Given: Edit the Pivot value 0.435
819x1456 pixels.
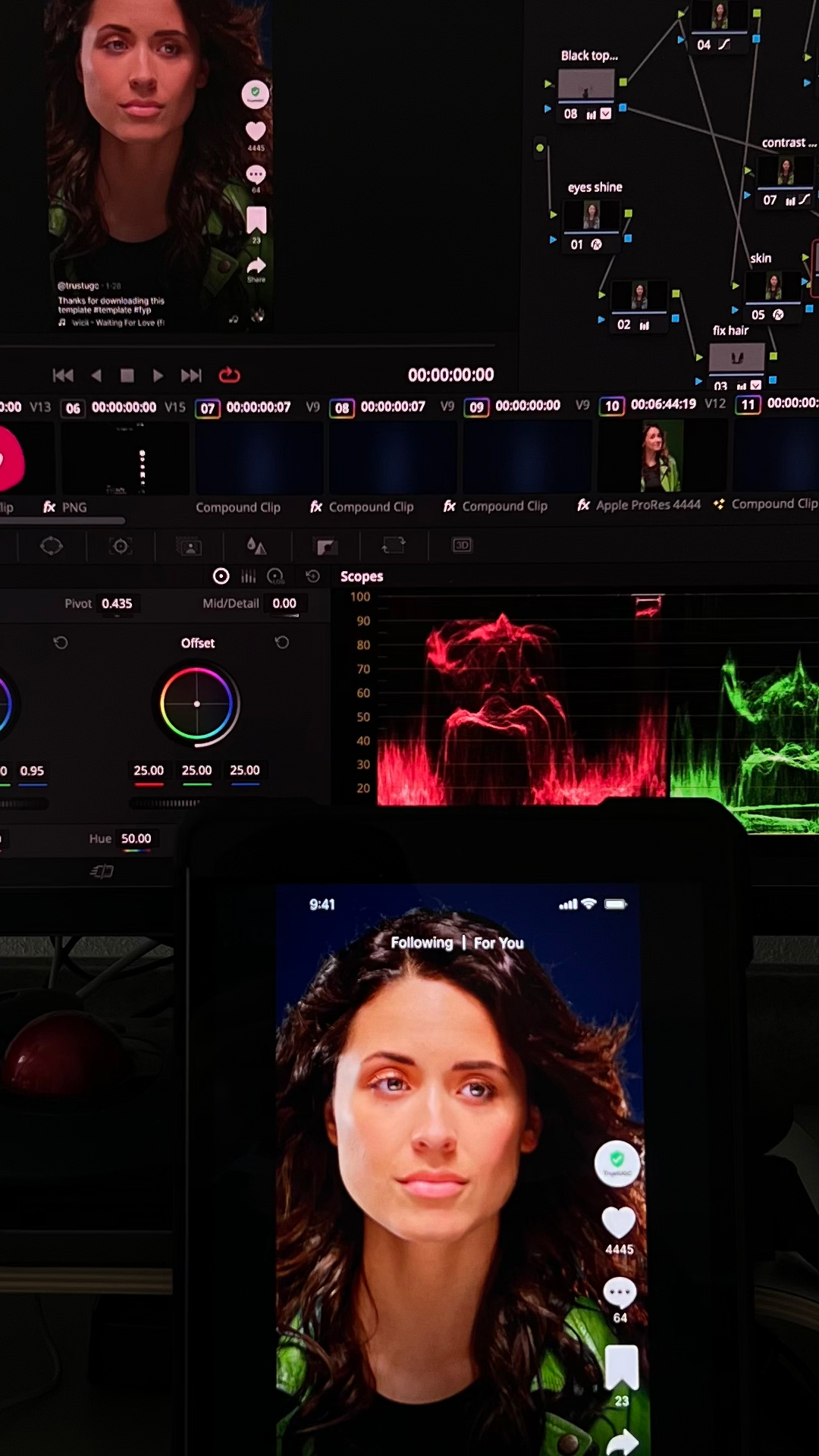Looking at the screenshot, I should (117, 604).
